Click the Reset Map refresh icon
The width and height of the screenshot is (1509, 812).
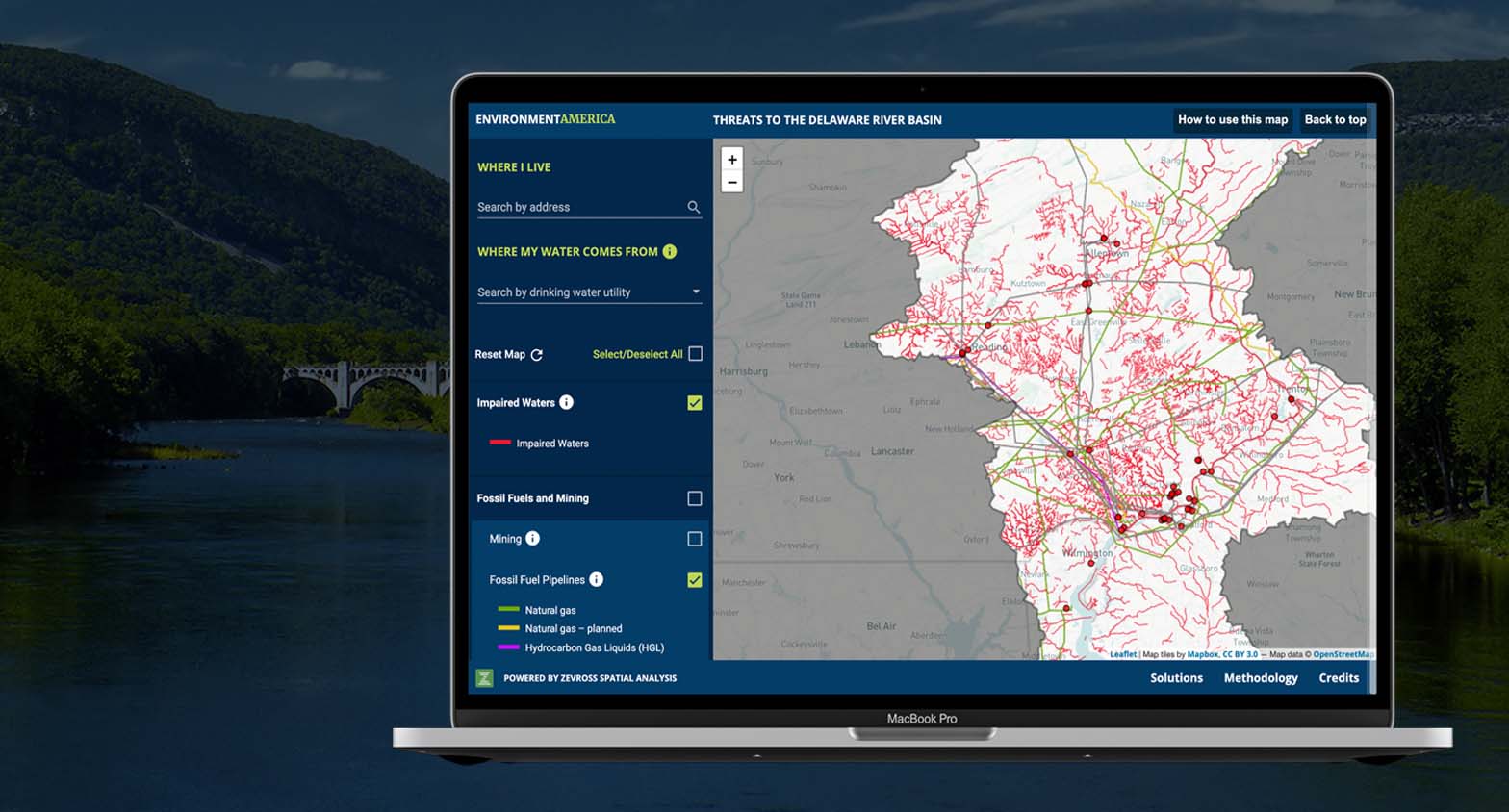537,355
